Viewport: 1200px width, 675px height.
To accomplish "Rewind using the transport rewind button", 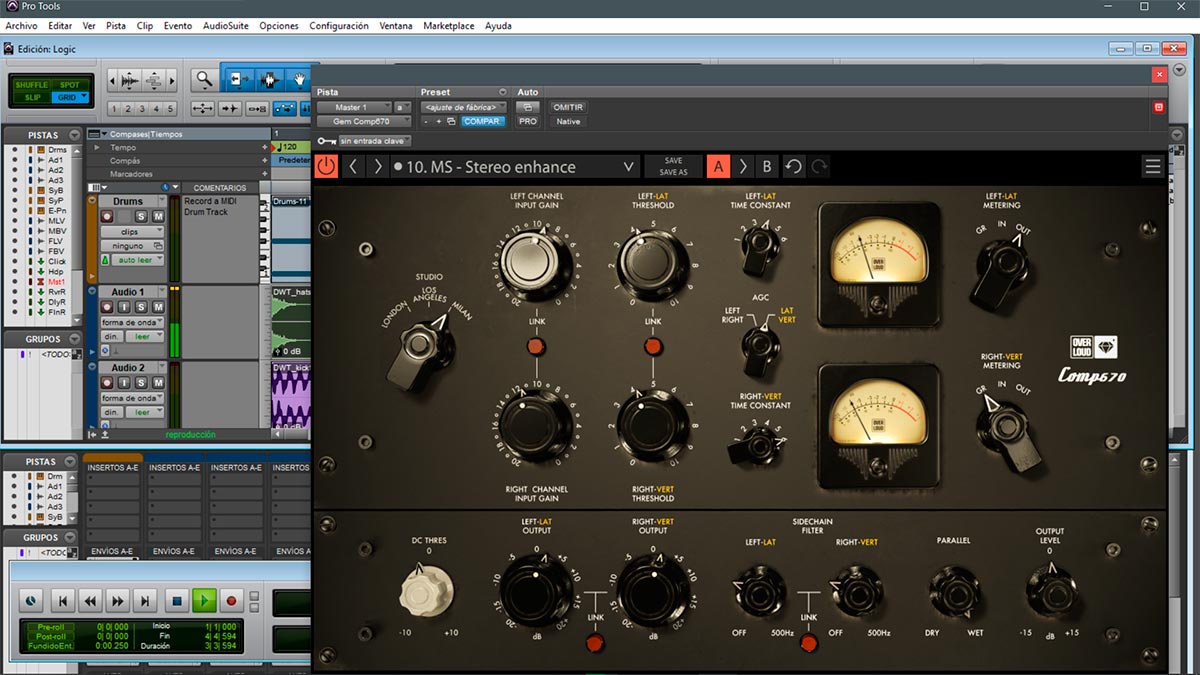I will coord(91,601).
